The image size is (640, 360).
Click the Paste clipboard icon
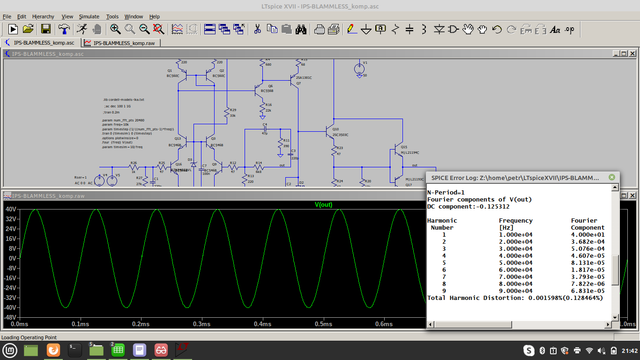(x=287, y=29)
